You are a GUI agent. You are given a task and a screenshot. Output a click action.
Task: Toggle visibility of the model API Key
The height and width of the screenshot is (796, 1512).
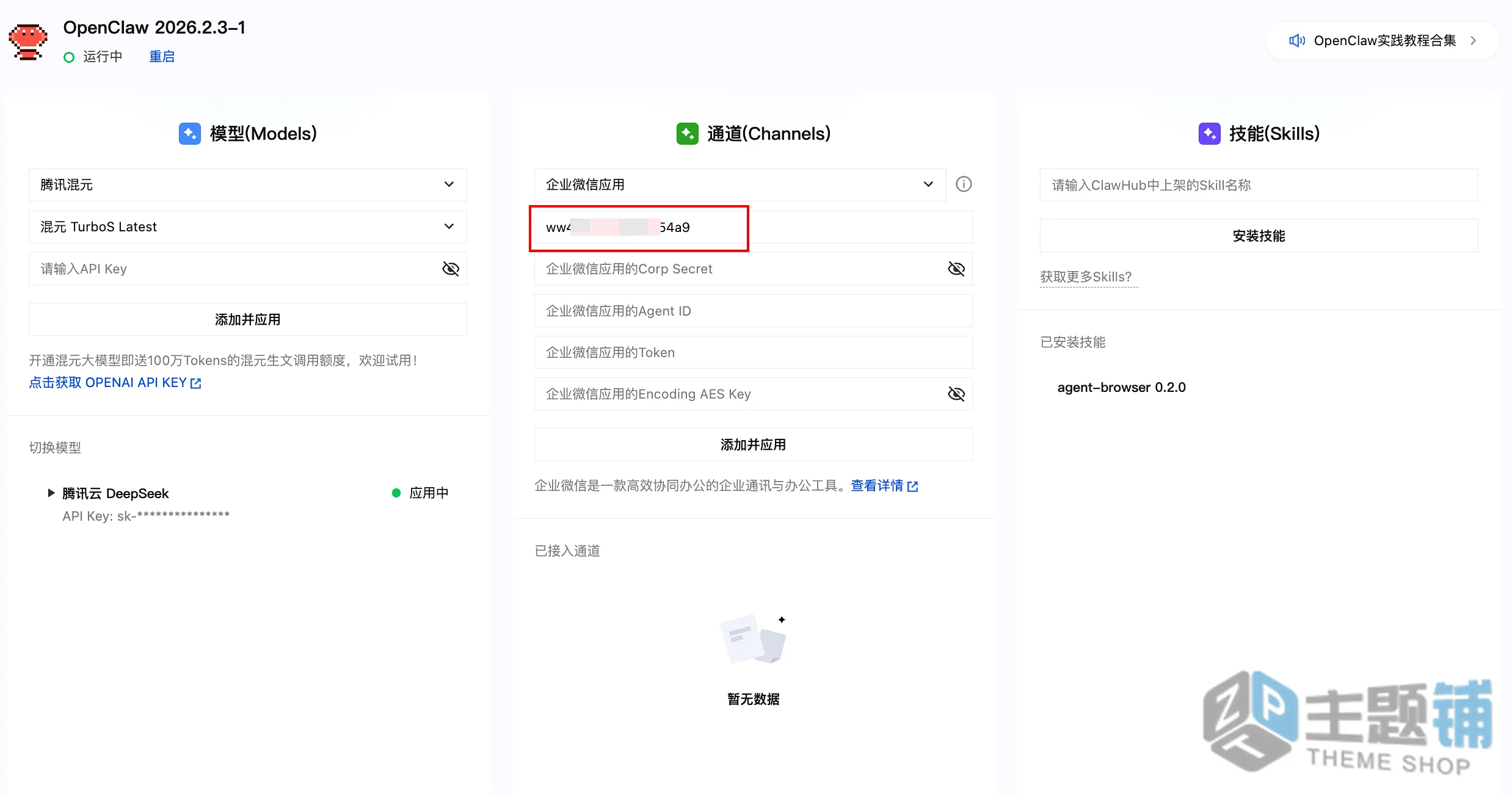451,269
